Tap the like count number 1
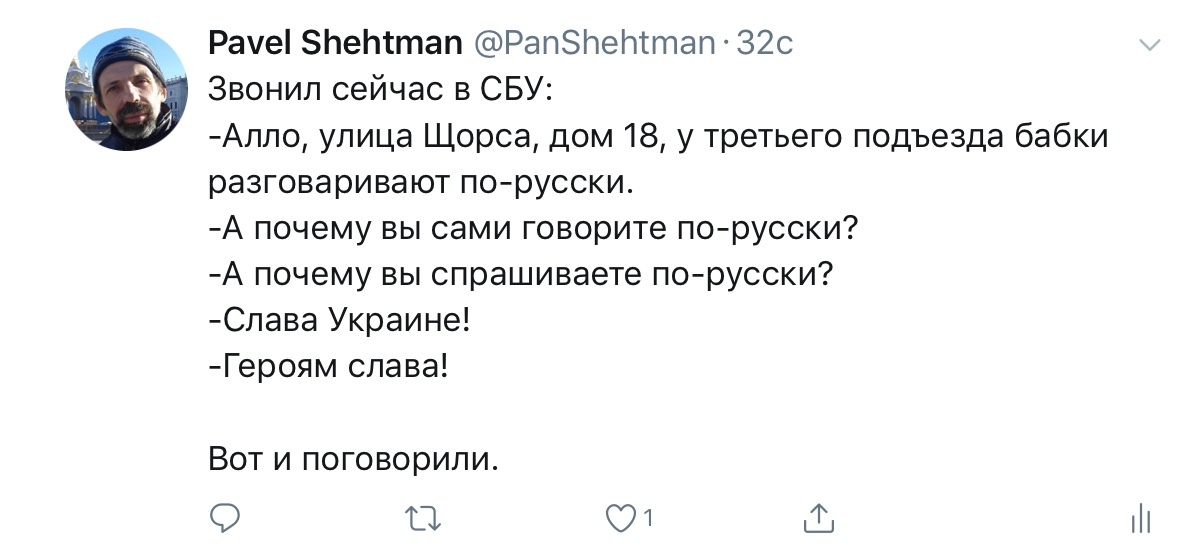The image size is (1187, 555). click(648, 519)
